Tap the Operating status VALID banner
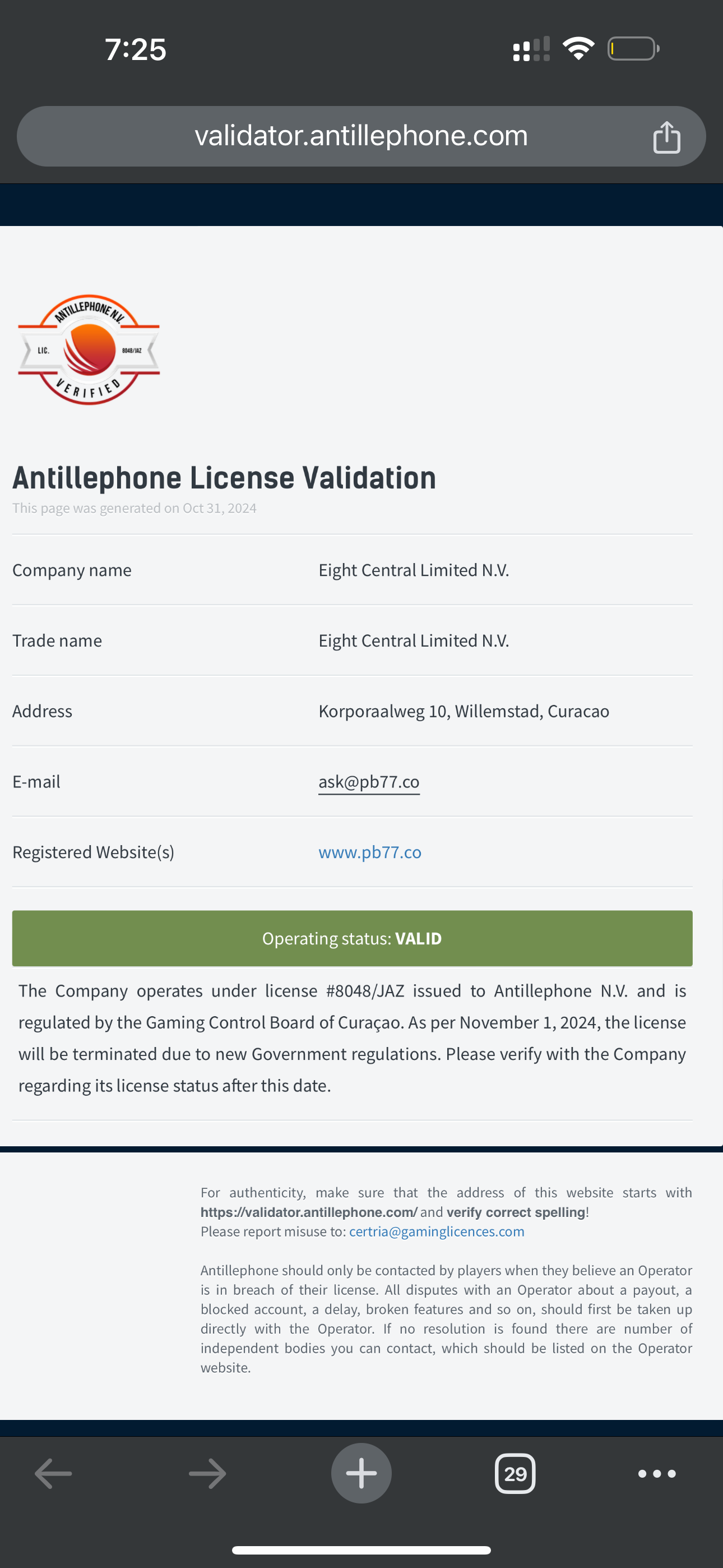 point(352,939)
